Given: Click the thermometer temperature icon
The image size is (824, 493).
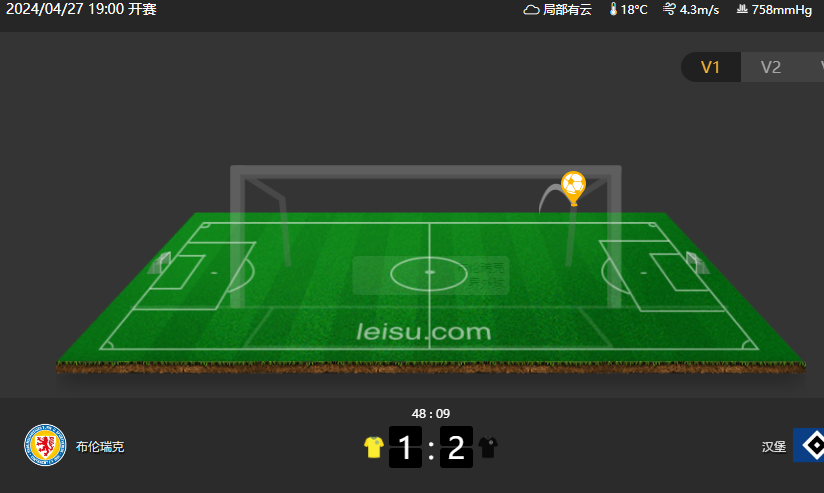Looking at the screenshot, I should tap(613, 9).
